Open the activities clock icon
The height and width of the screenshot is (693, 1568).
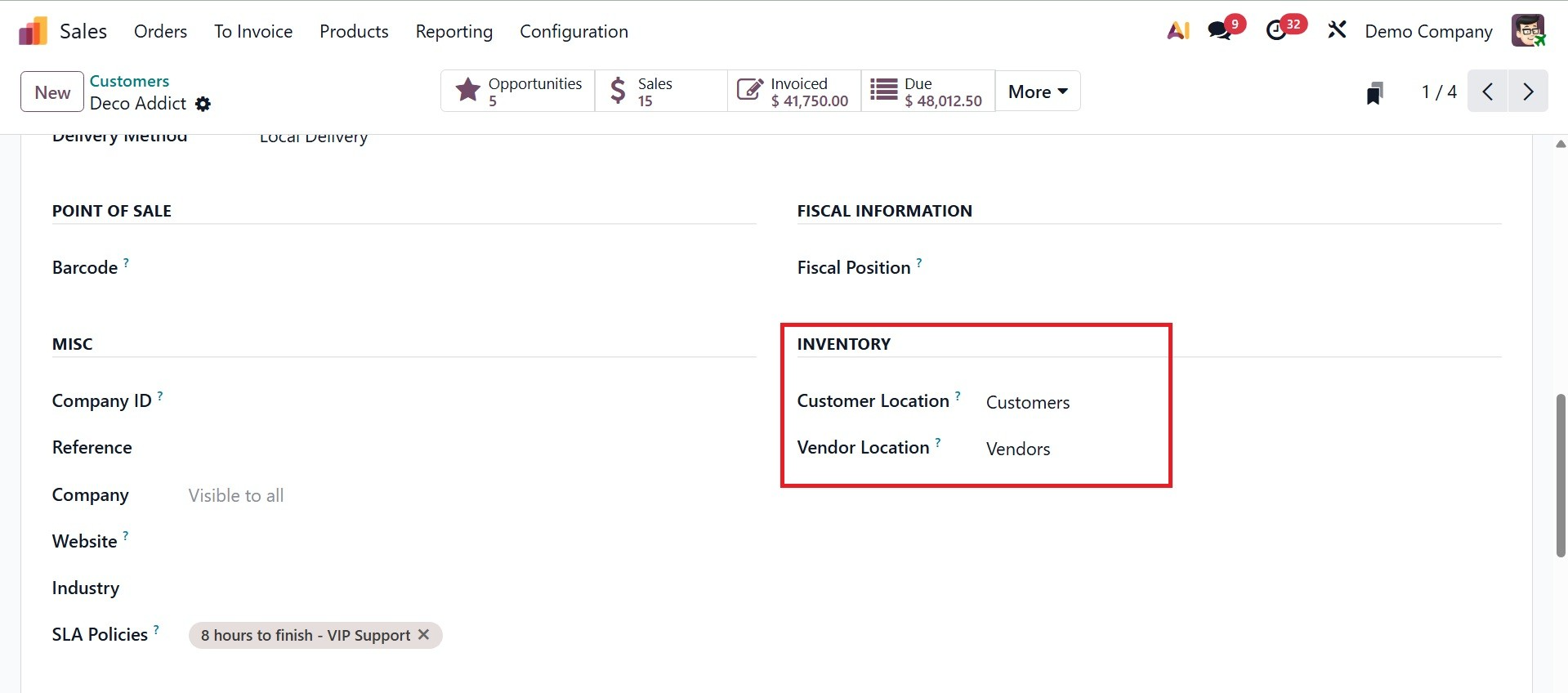pyautogui.click(x=1276, y=31)
